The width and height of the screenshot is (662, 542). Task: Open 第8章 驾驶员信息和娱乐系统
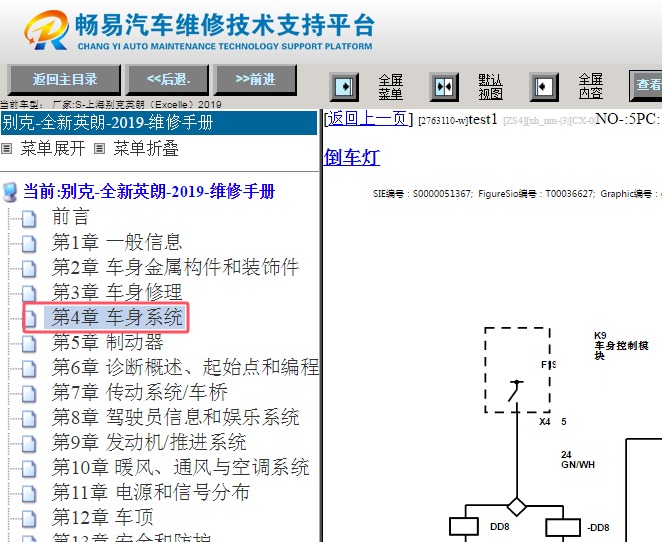tap(175, 417)
